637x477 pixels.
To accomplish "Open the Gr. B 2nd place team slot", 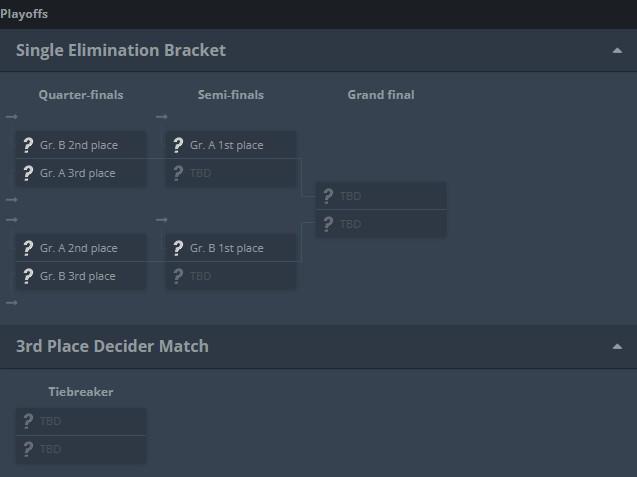I will coord(81,145).
